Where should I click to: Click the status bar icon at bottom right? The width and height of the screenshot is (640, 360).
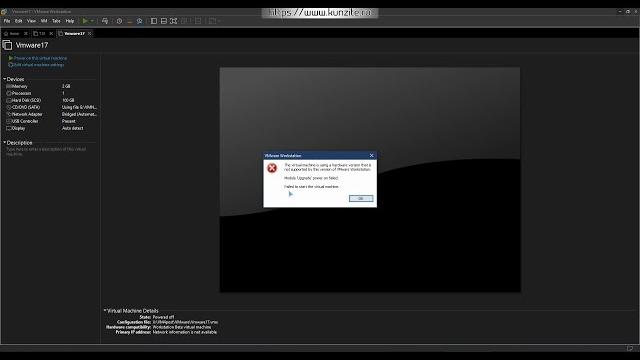630,348
